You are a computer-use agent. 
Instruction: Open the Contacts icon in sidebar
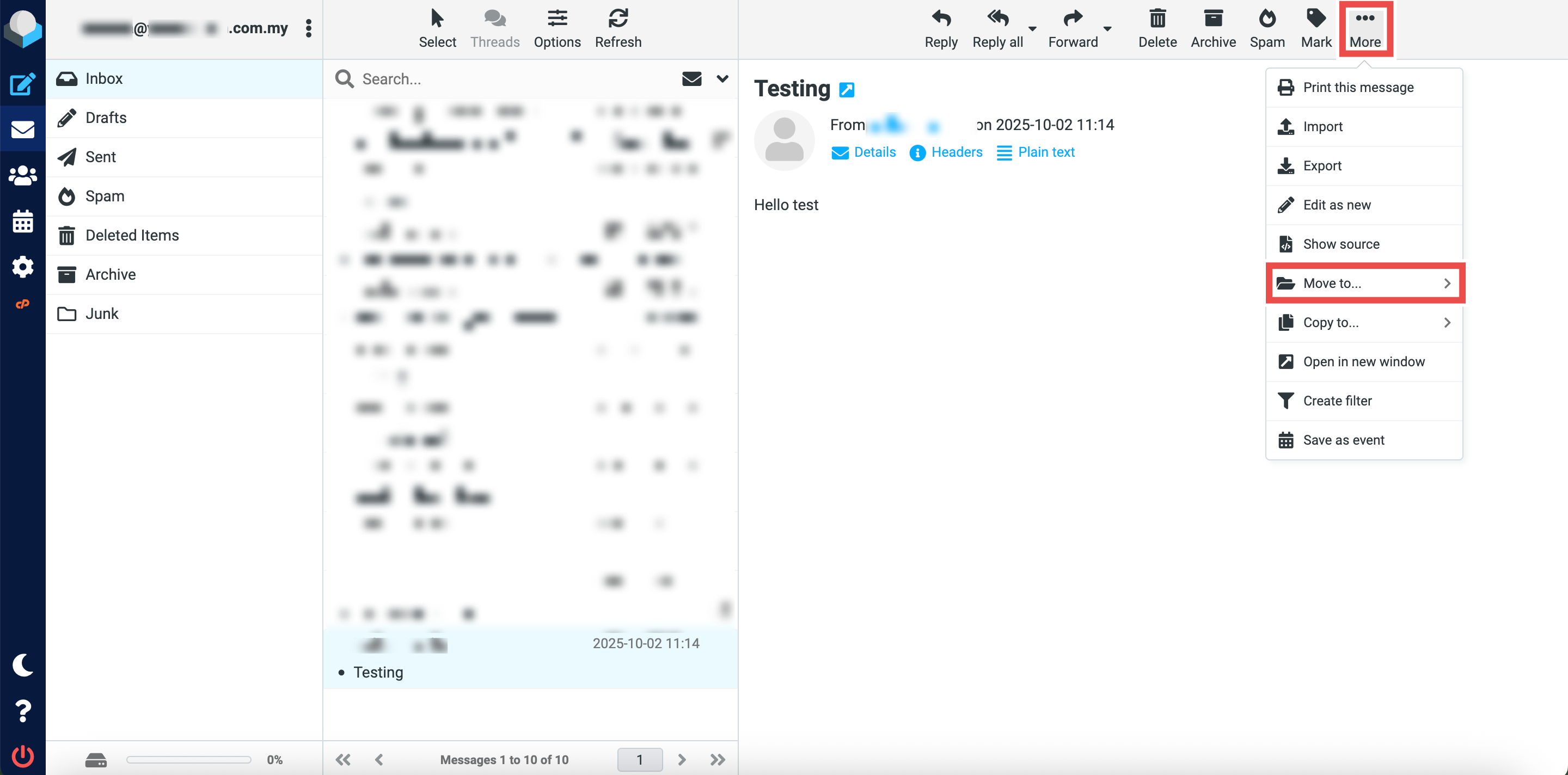pyautogui.click(x=22, y=176)
